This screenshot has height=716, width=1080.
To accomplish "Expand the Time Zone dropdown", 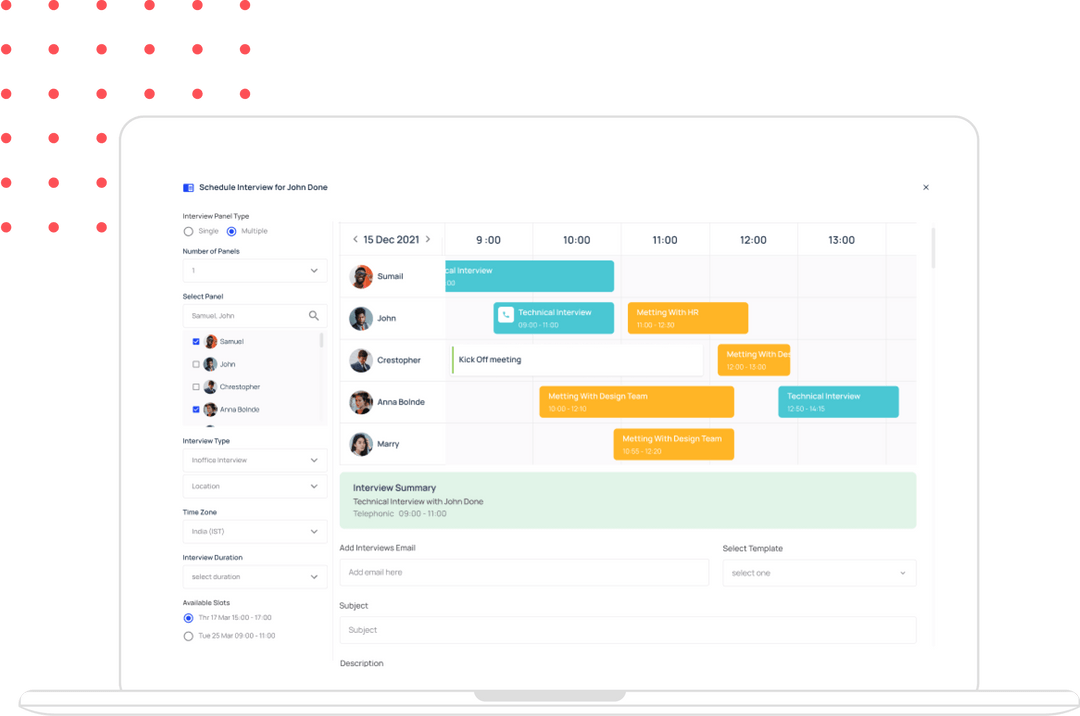I will 255,531.
